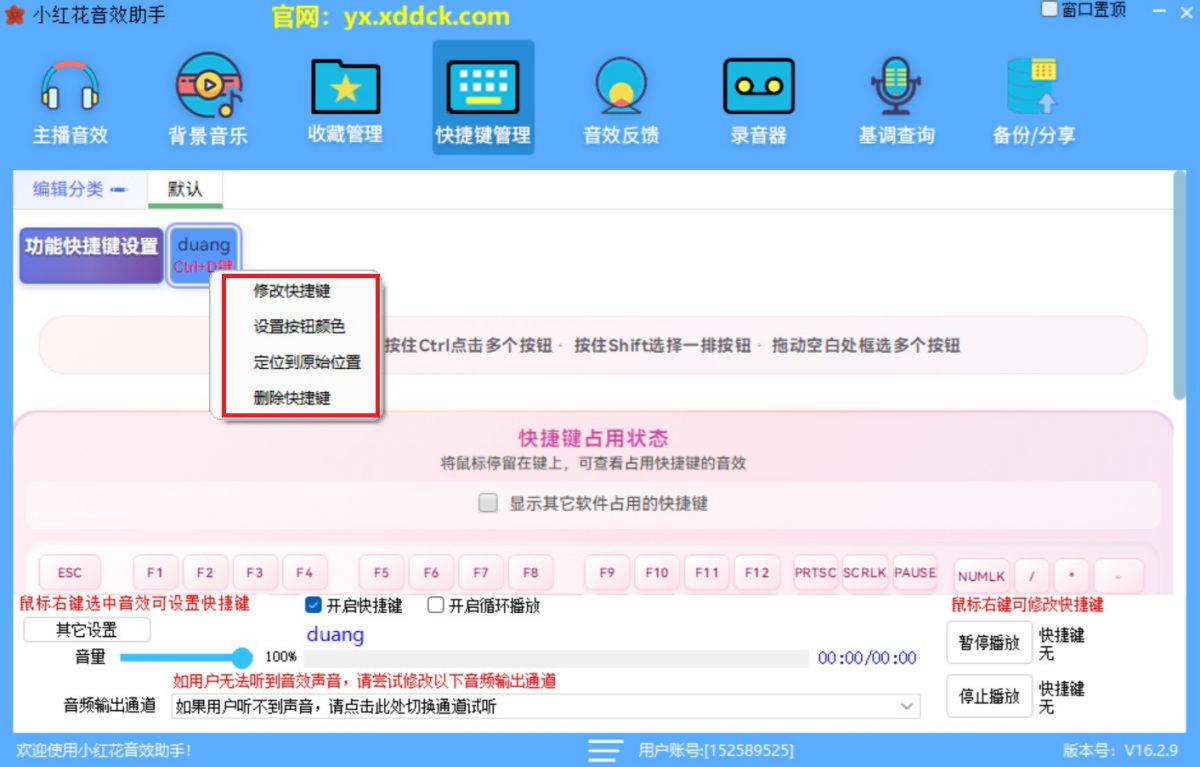Image resolution: width=1200 pixels, height=767 pixels.
Task: Enable 开启循环播放 loop playback
Action: click(x=437, y=605)
